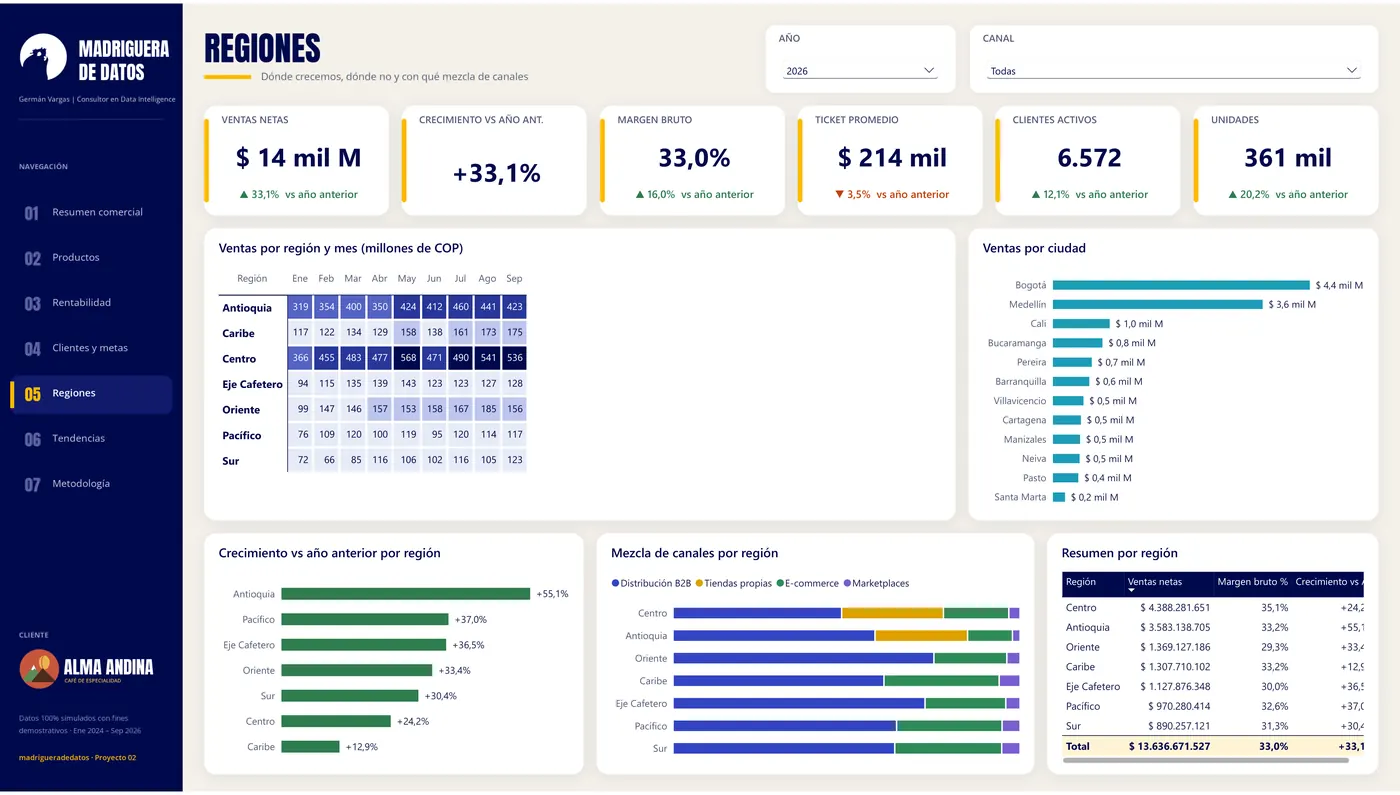Click the sort arrow under Ventas netas header
This screenshot has width=1400, height=795.
[x=1131, y=591]
